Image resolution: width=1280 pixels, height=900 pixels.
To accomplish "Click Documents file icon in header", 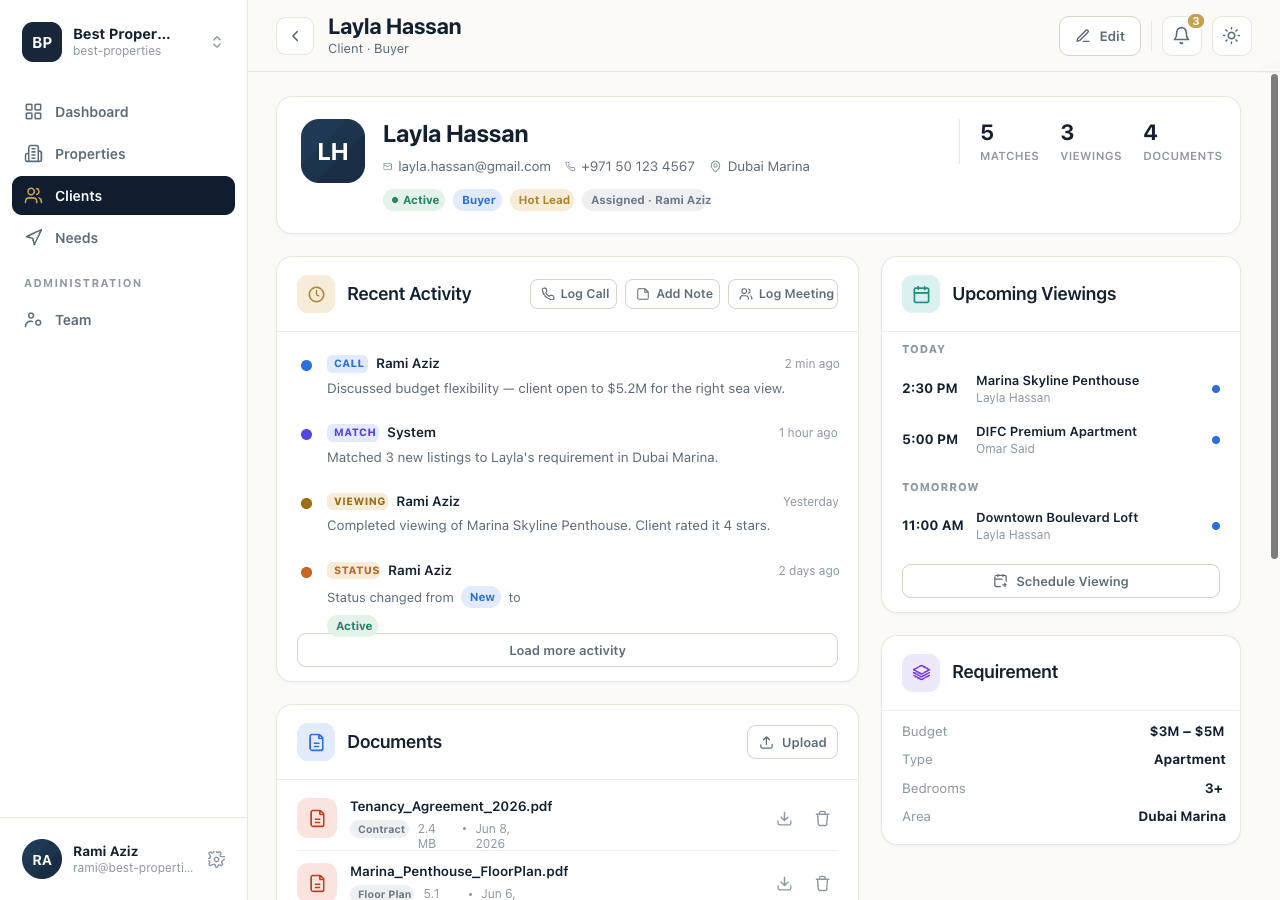I will [316, 742].
